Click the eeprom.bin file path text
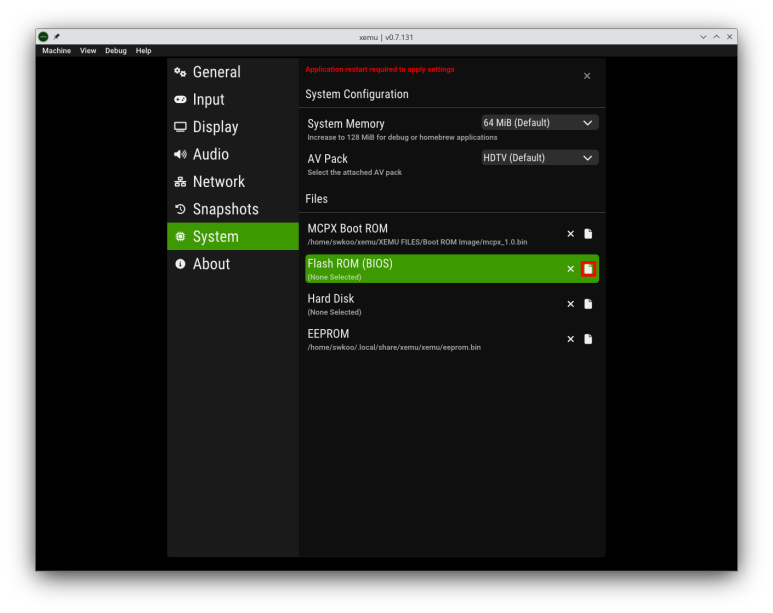 (394, 347)
